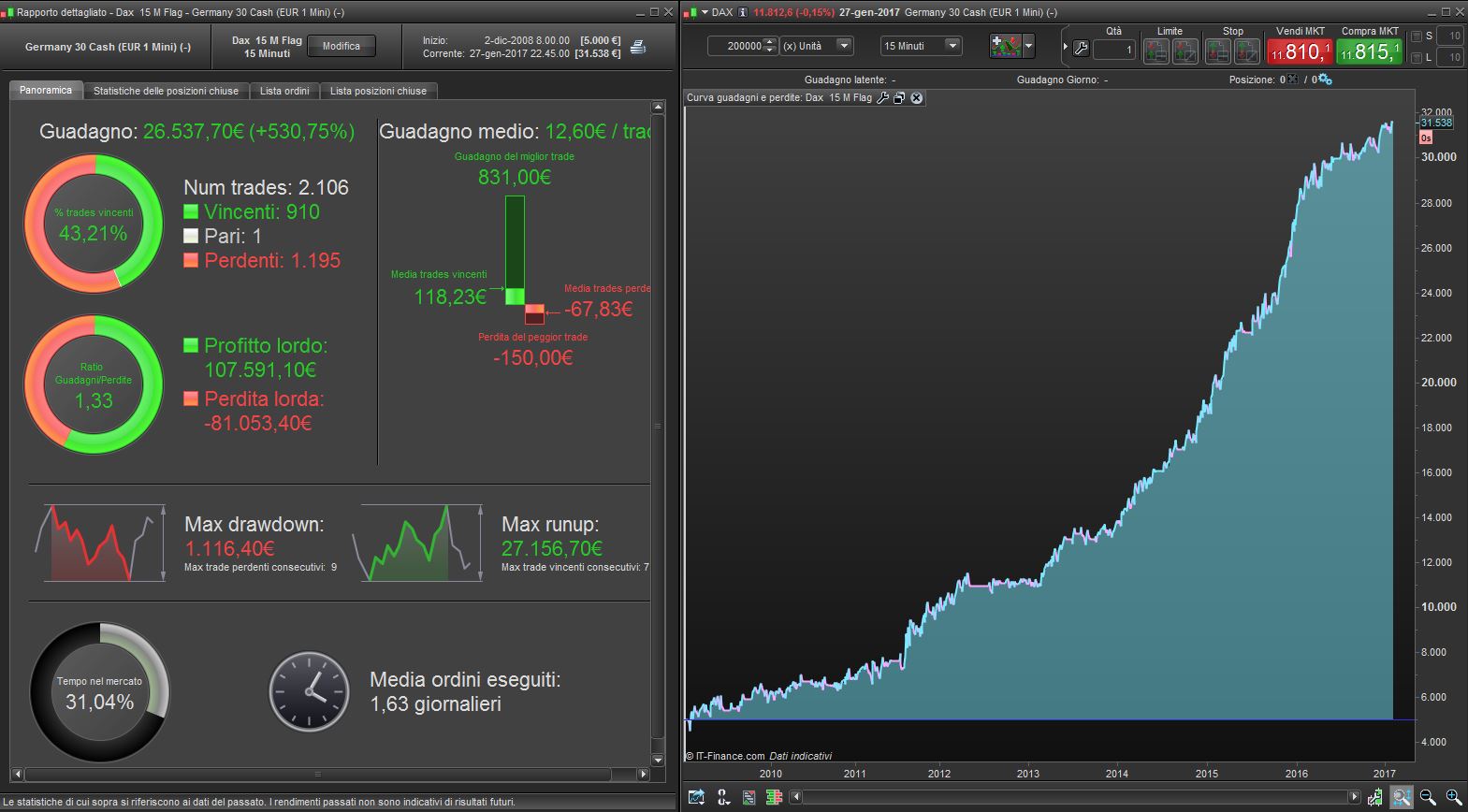Viewport: 1468px width, 812px height.
Task: Collapse the trading toolbar arrow
Action: coord(1065,46)
